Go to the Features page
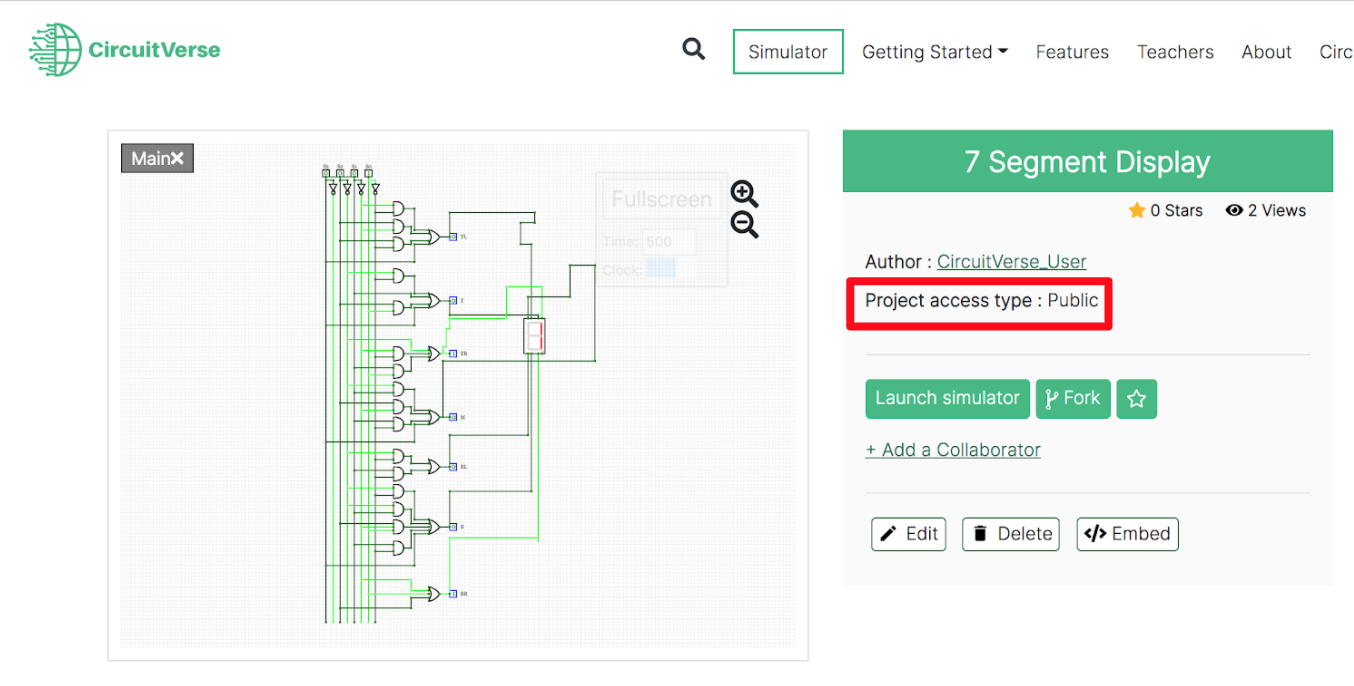1354x686 pixels. [1072, 52]
